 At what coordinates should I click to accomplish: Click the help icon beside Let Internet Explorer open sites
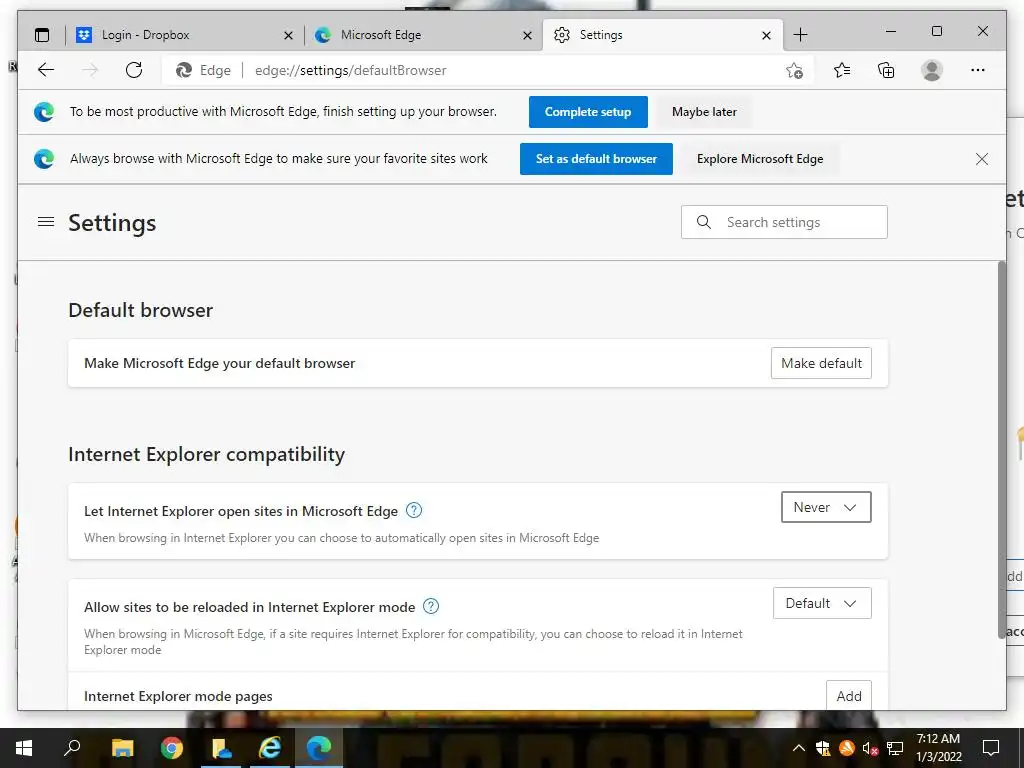[x=414, y=510]
